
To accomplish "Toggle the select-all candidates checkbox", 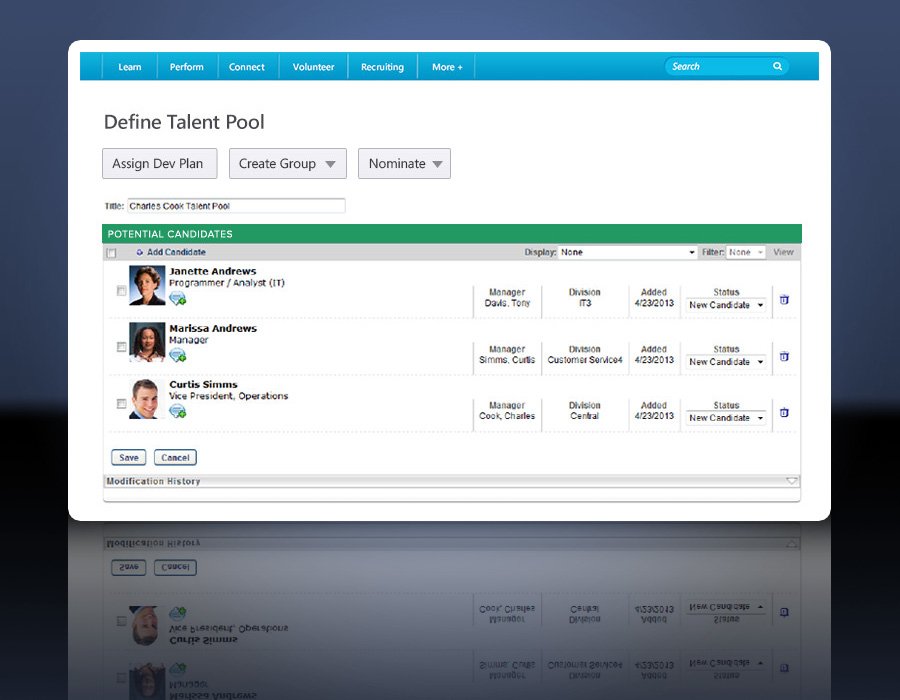I will (111, 253).
